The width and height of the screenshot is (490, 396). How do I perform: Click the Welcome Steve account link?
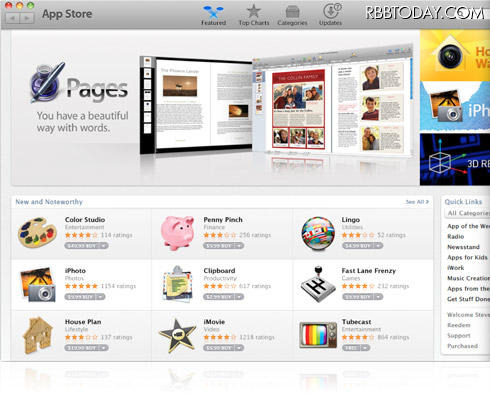pyautogui.click(x=468, y=315)
